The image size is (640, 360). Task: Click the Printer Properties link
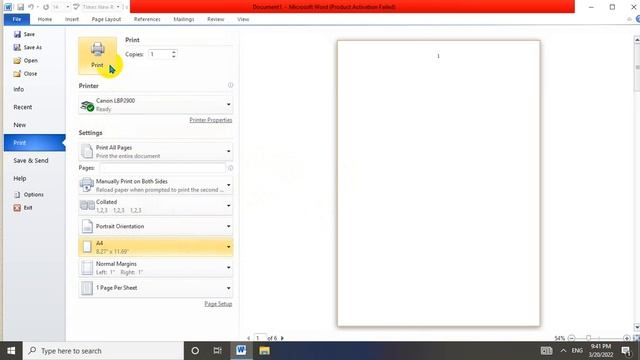[211, 120]
